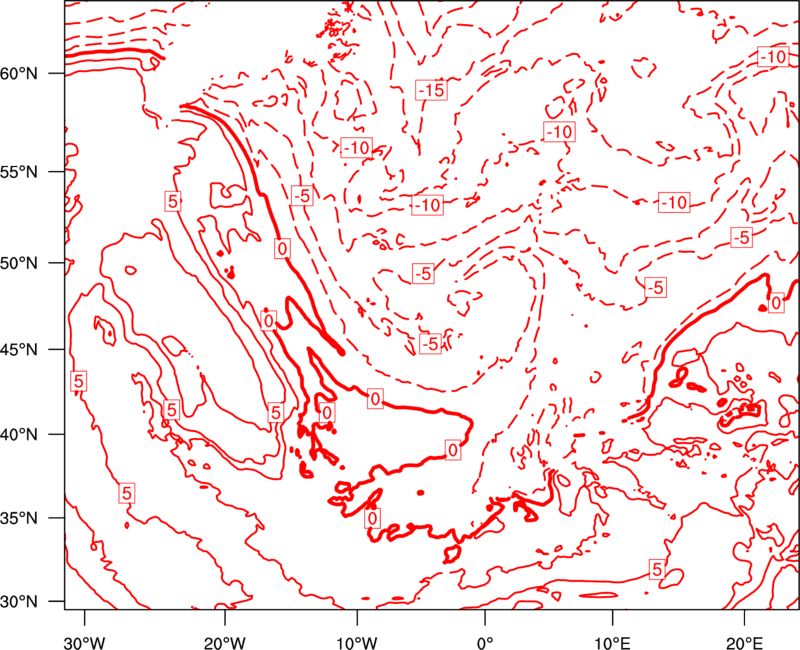Viewport: 800px width, 650px height.
Task: Click the 55°N latitude axis label
Action: tap(19, 171)
